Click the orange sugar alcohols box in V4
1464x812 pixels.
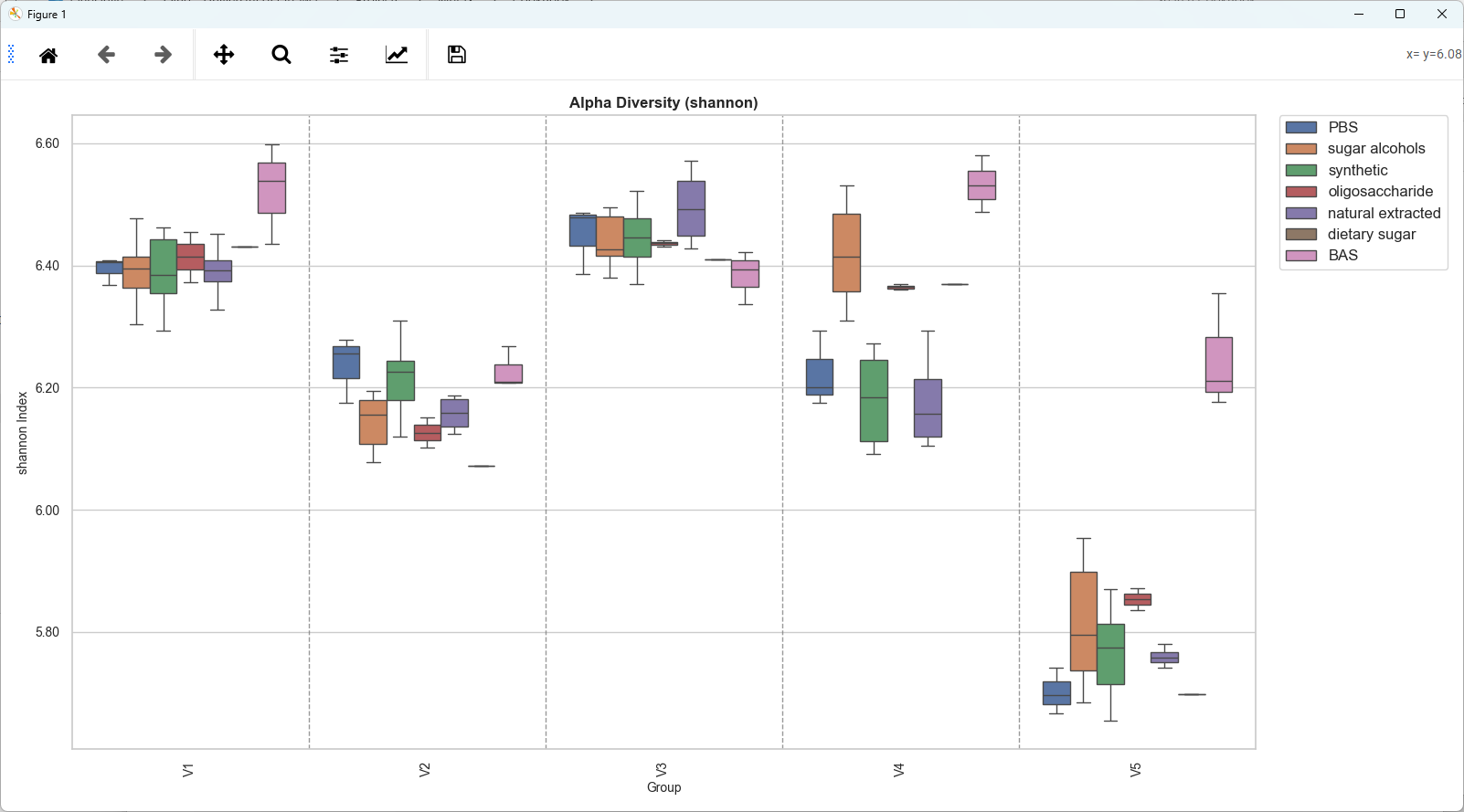coord(846,253)
